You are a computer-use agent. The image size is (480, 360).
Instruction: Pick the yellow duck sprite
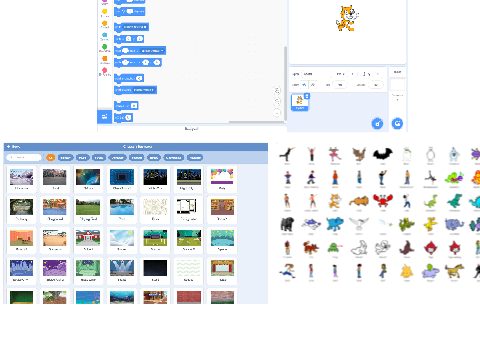point(430,224)
